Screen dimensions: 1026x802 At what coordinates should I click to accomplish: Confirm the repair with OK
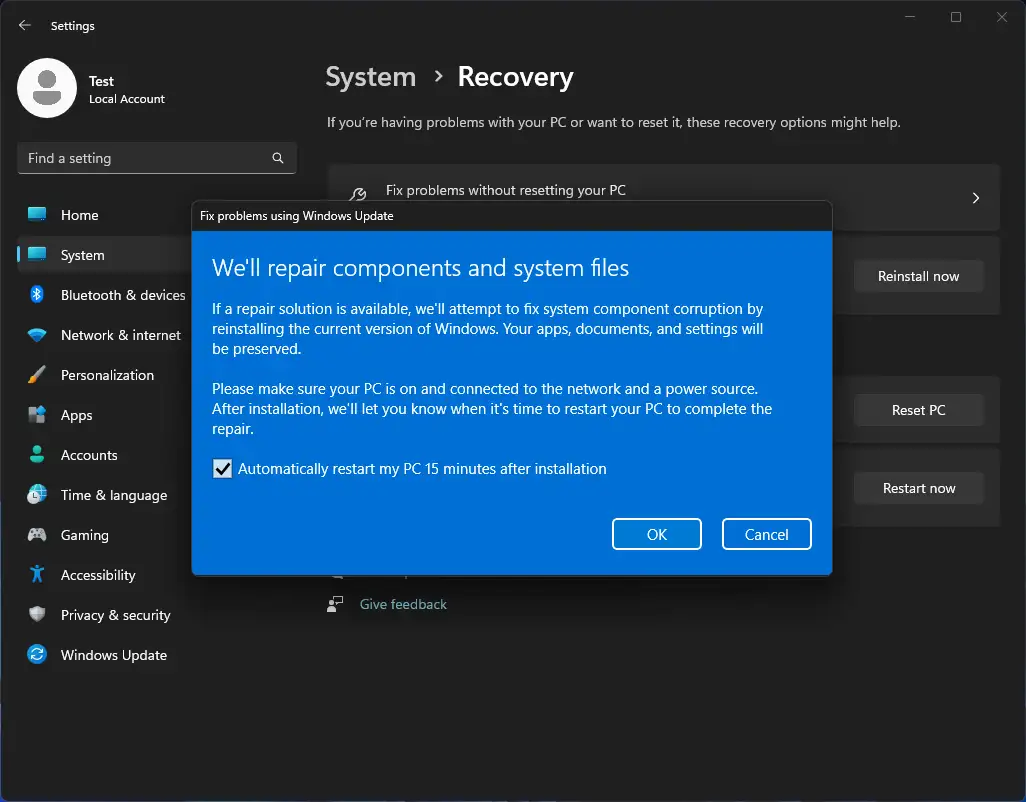click(x=656, y=534)
